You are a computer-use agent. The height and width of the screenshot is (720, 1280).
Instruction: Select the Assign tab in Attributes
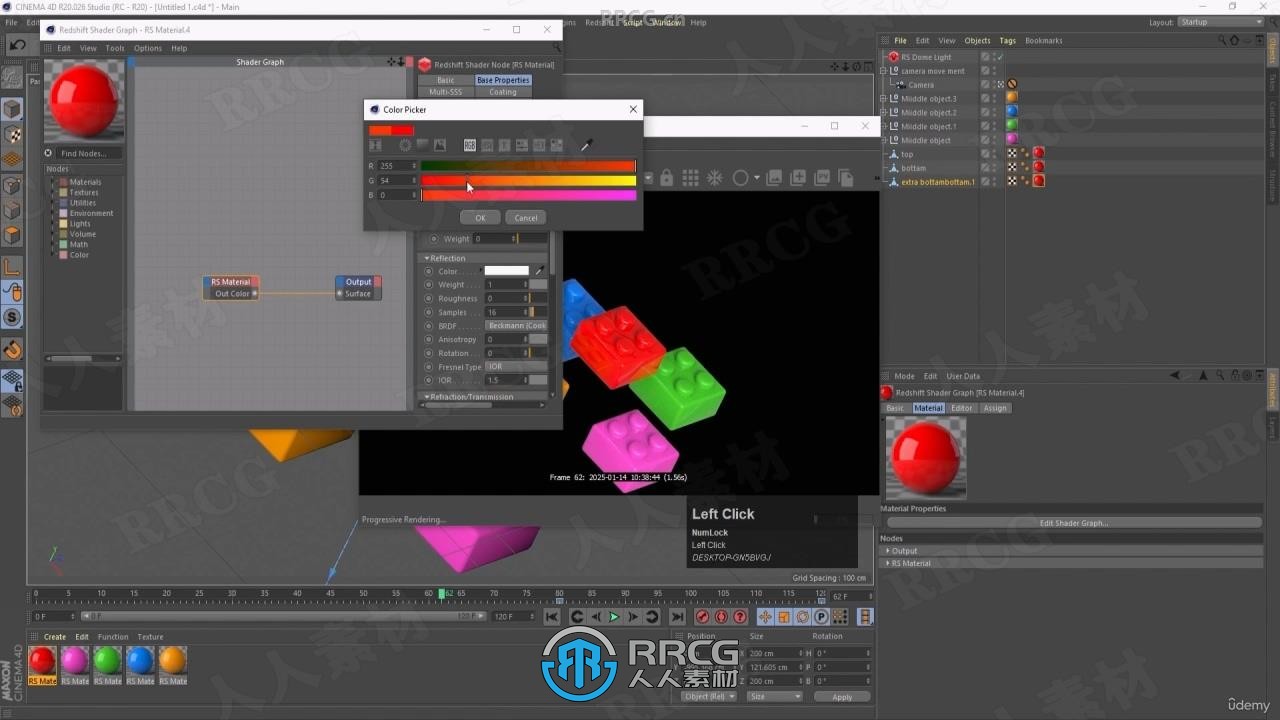point(995,408)
